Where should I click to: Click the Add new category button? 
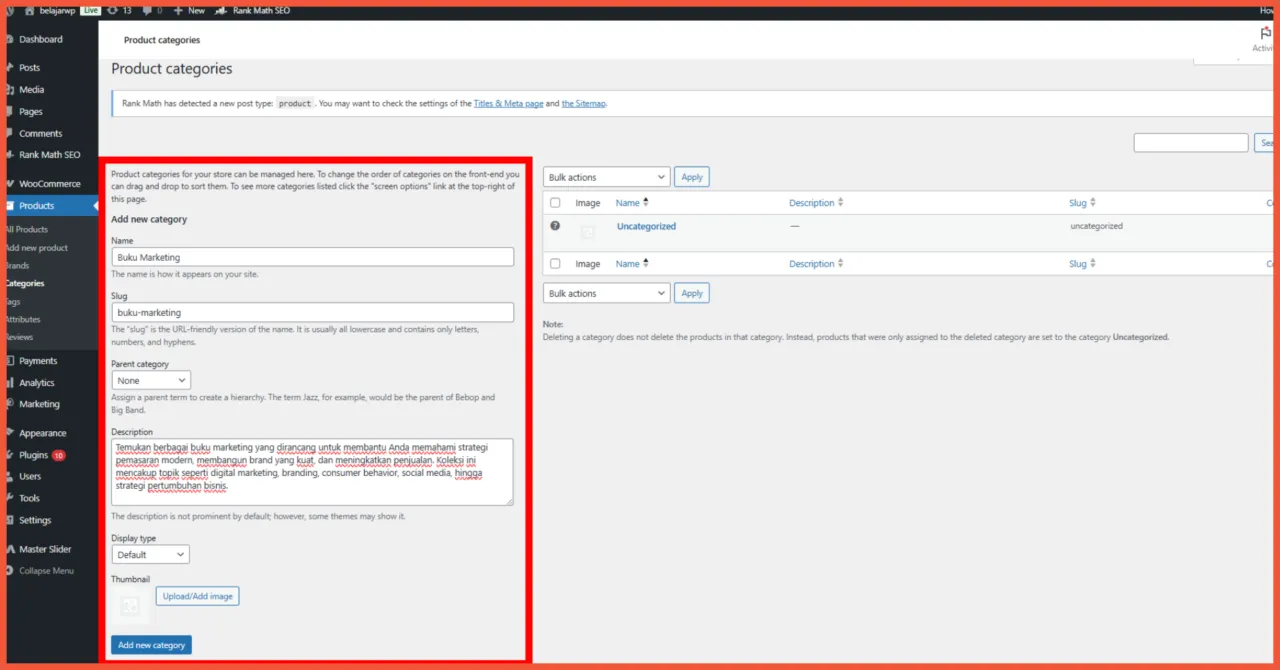click(x=151, y=645)
